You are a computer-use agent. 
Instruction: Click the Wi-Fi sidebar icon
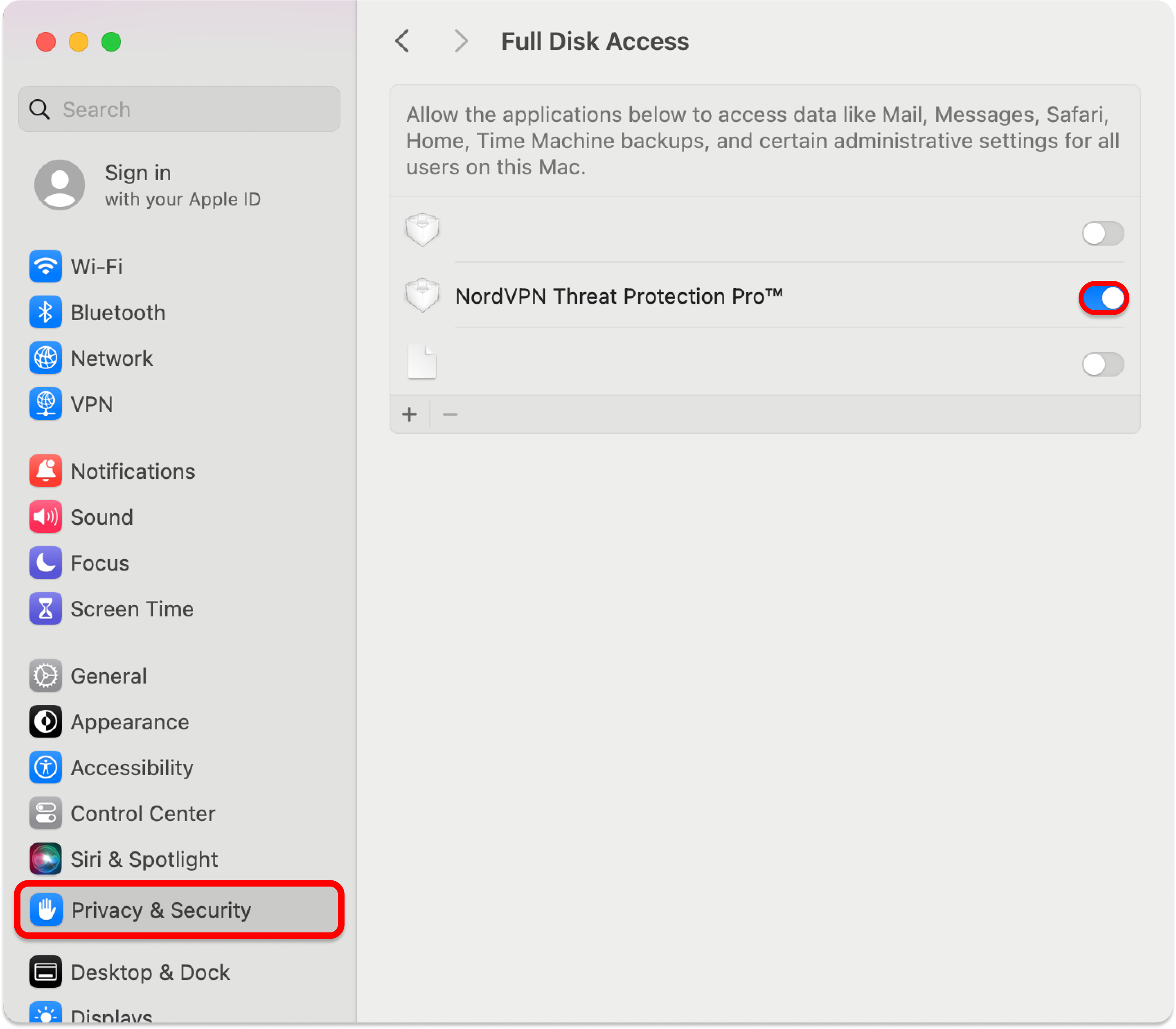pyautogui.click(x=45, y=266)
